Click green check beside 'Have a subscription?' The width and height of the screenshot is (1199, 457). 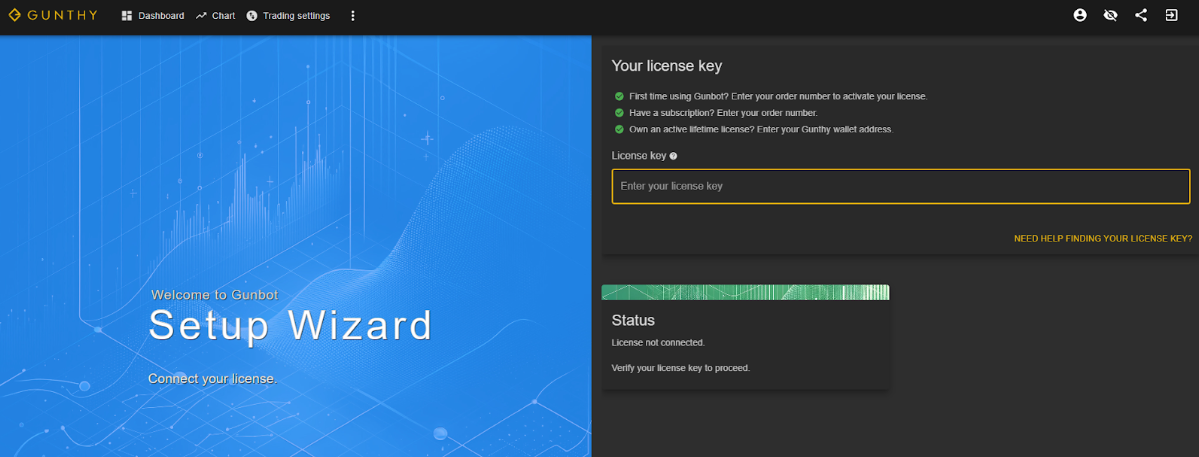[619, 113]
